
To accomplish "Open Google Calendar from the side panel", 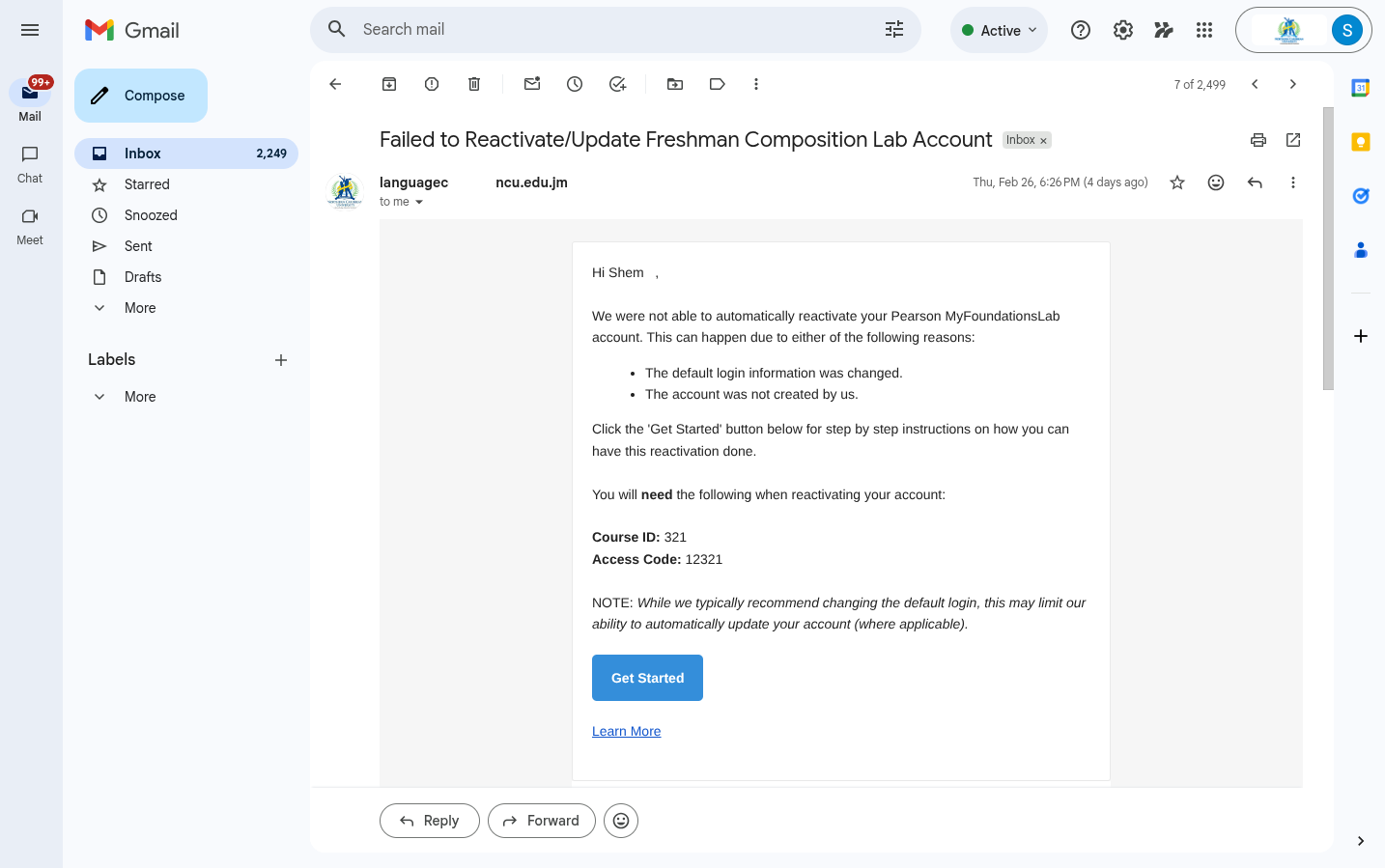I will pos(1361,87).
